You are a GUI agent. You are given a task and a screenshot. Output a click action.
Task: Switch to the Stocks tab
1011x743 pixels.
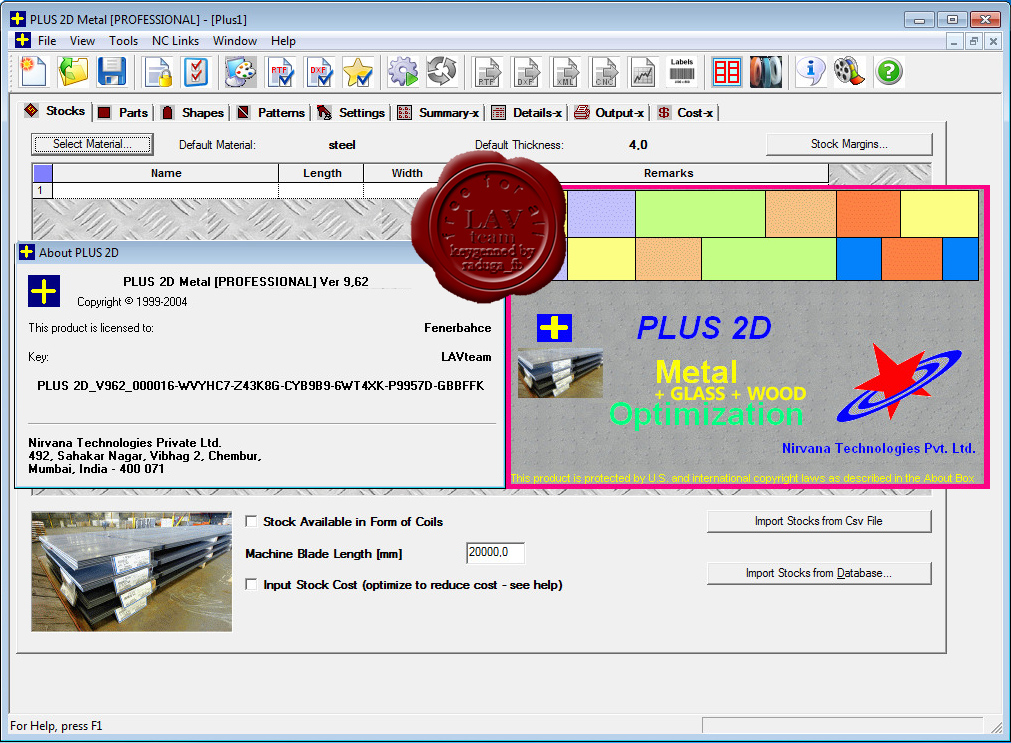coord(55,111)
